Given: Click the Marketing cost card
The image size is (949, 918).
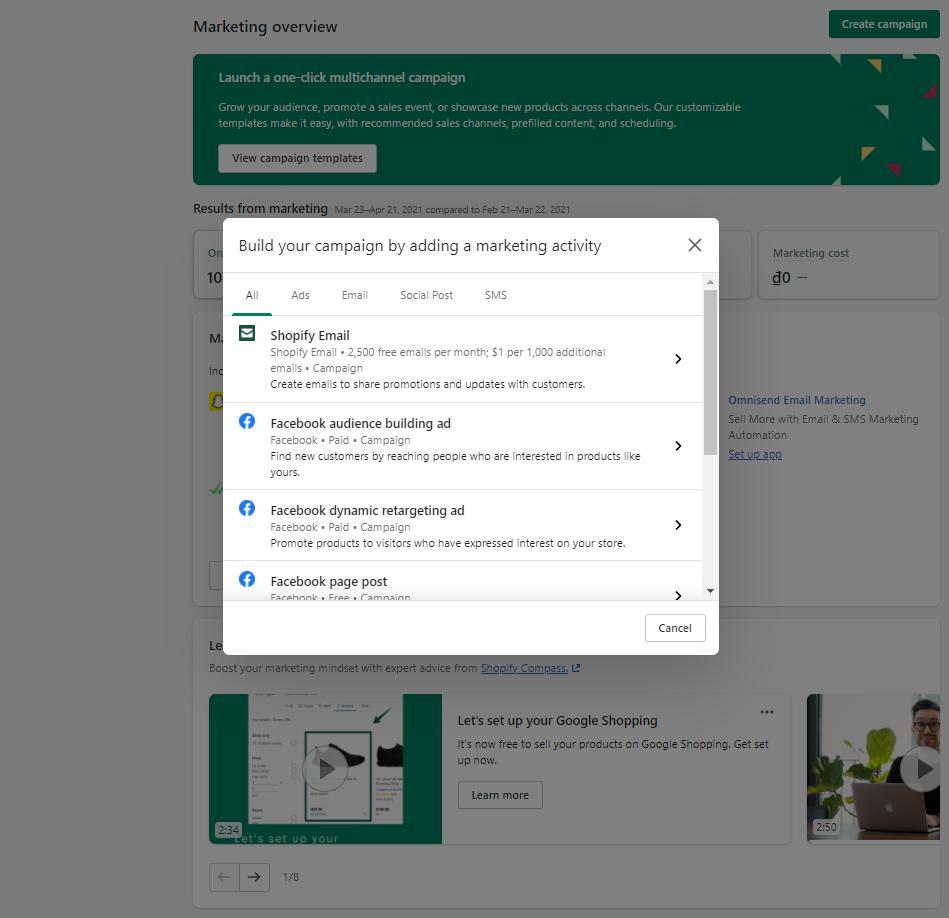Looking at the screenshot, I should (x=849, y=264).
